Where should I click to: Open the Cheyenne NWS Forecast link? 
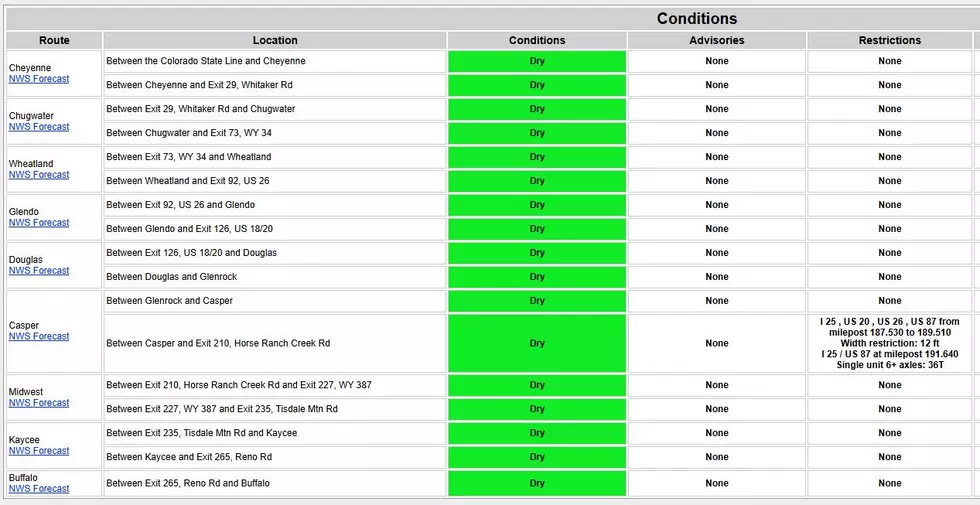(x=39, y=79)
